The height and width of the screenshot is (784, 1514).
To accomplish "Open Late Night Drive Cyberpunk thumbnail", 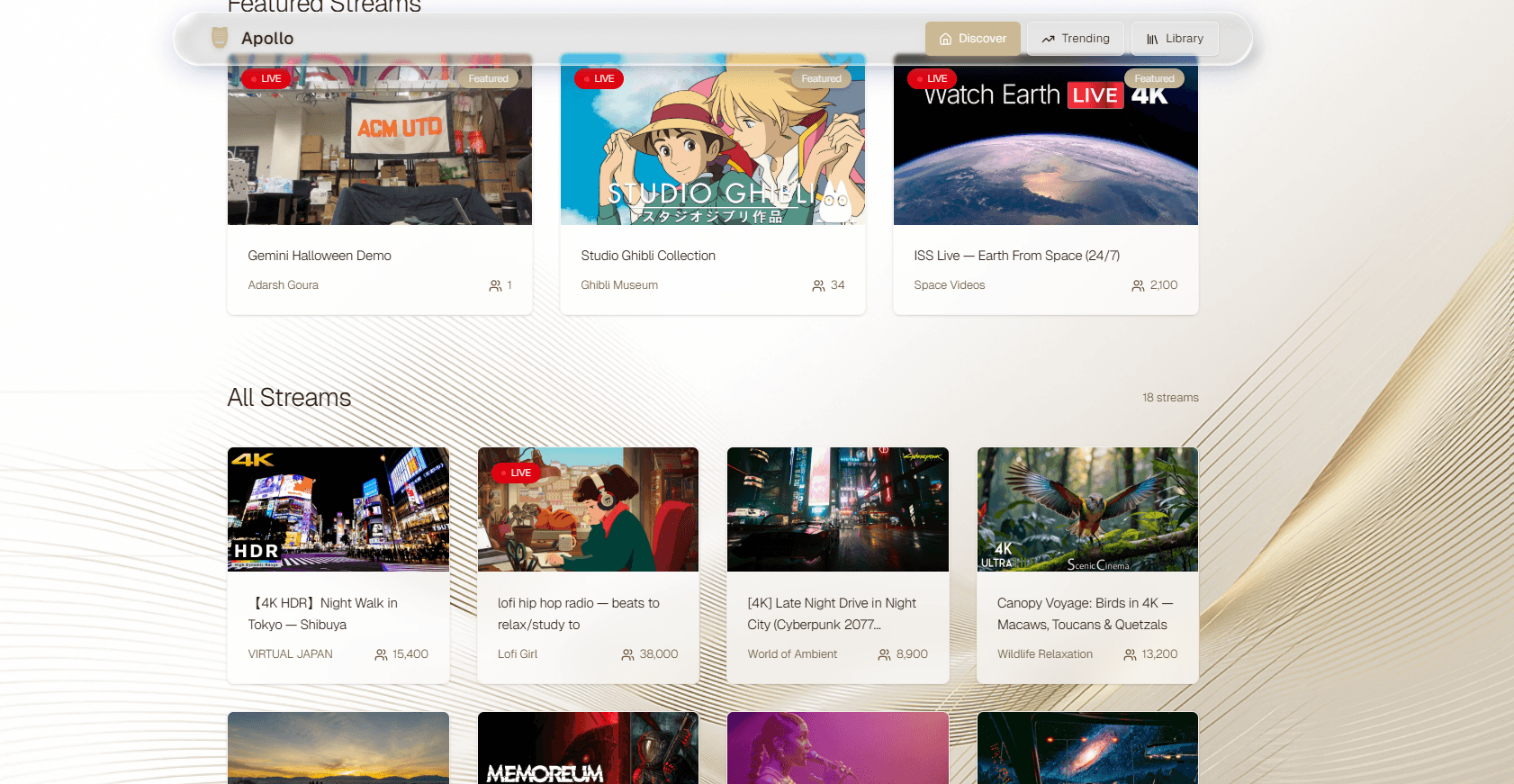I will tap(838, 509).
